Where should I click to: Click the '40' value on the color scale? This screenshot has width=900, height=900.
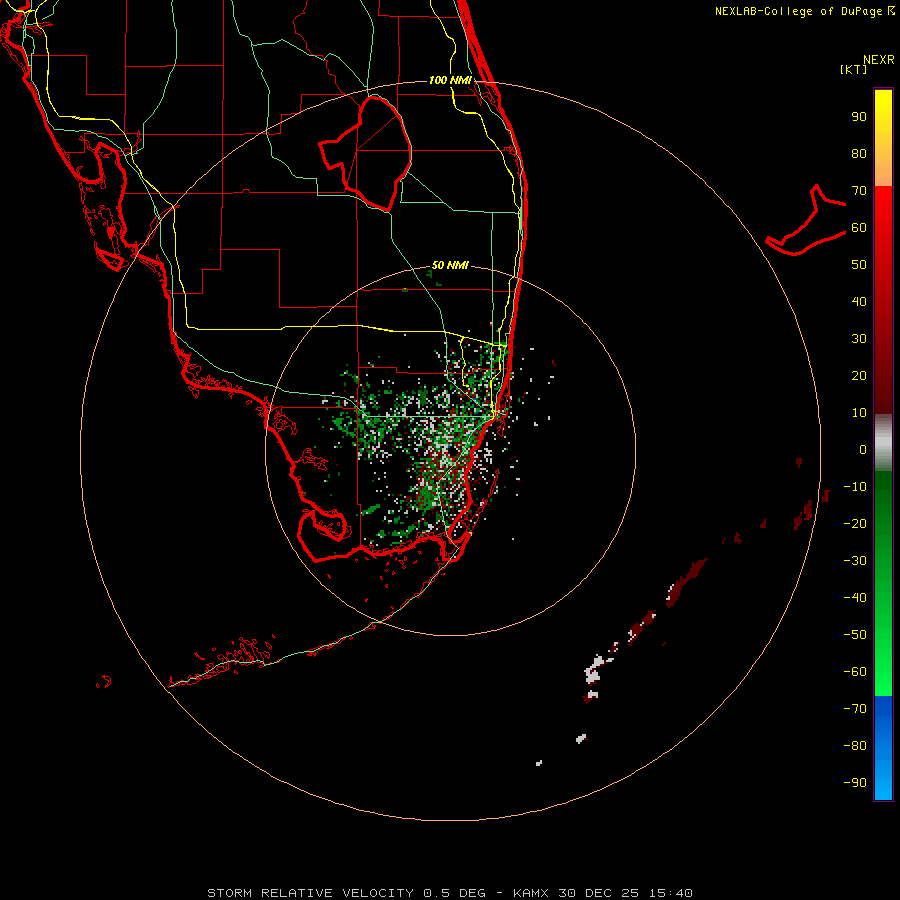(859, 302)
